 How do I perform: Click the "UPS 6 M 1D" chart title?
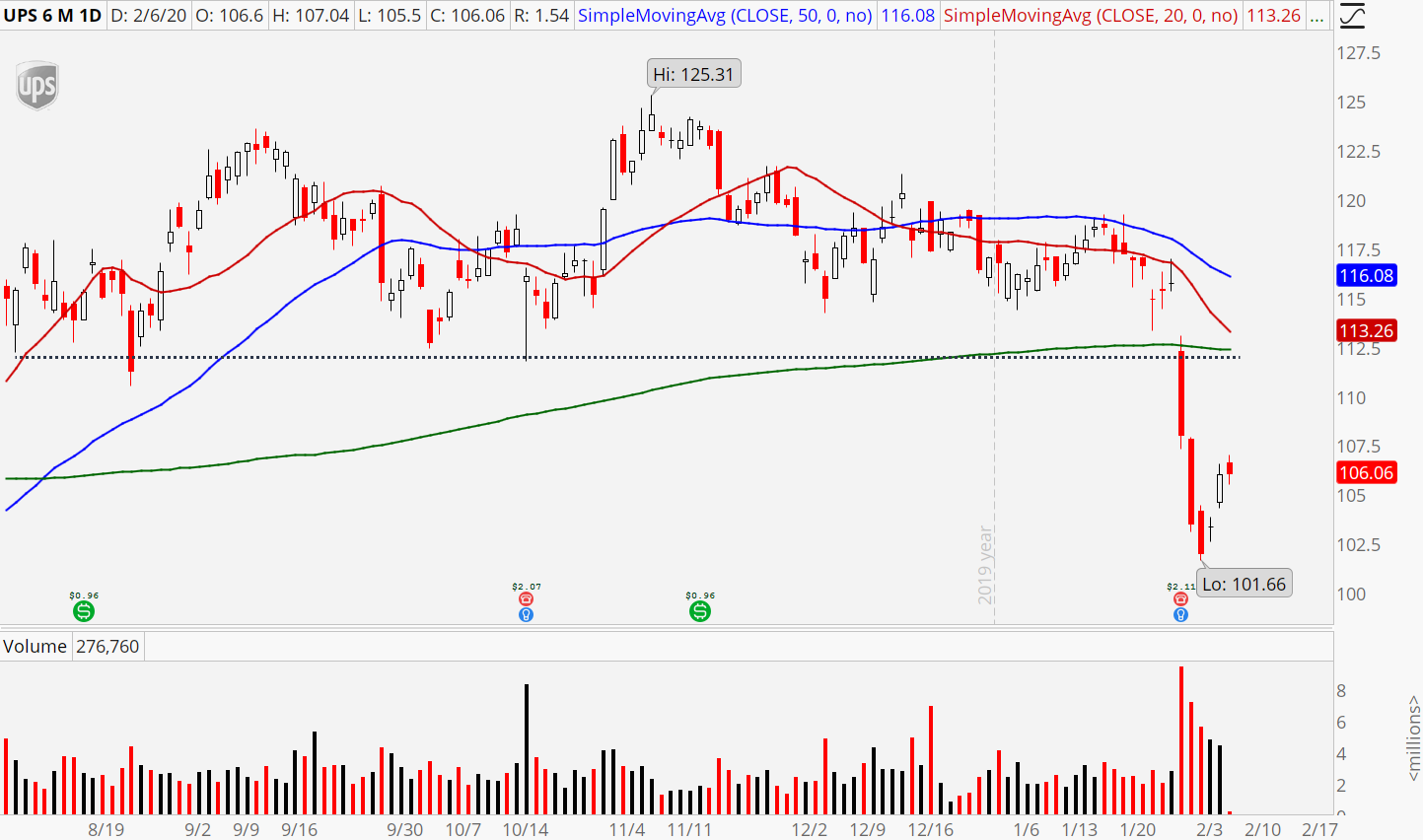click(x=52, y=16)
